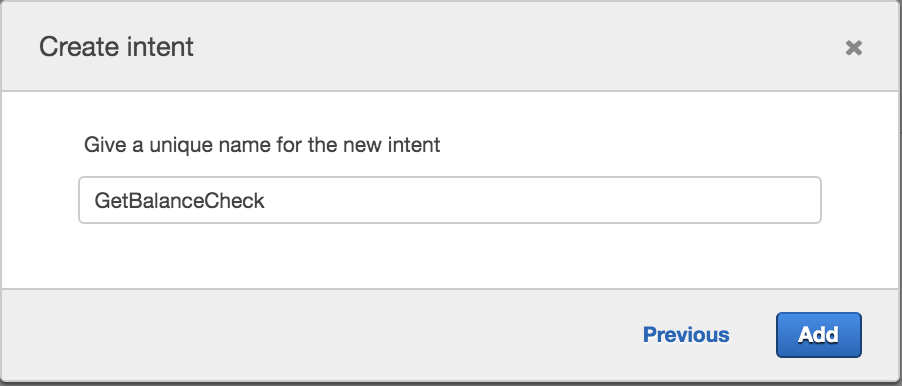902x386 pixels.
Task: Select the blue Add button in footer
Action: coord(819,335)
